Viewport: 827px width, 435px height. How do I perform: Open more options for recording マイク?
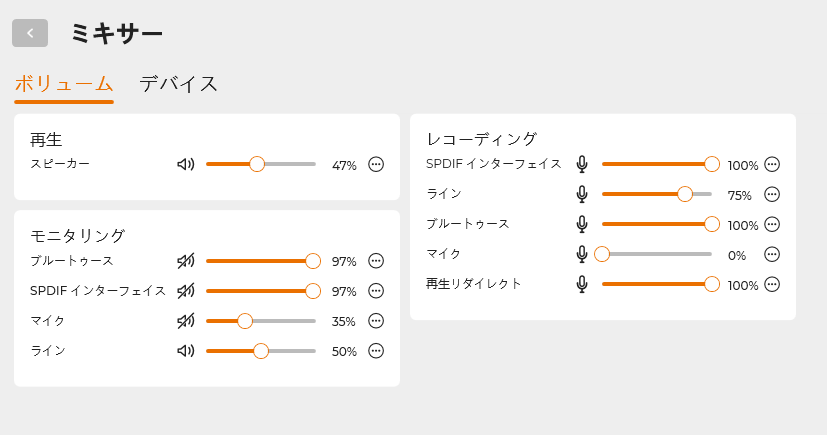tap(772, 255)
